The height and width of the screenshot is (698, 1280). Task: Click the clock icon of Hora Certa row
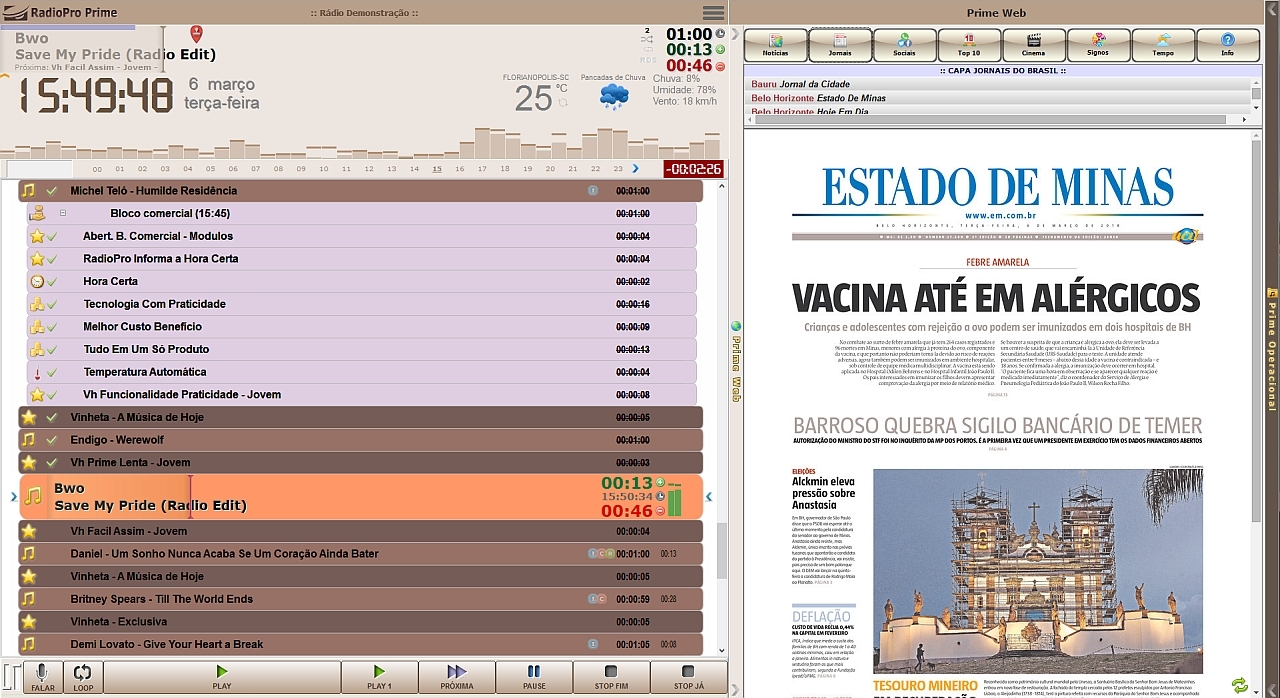[x=37, y=281]
